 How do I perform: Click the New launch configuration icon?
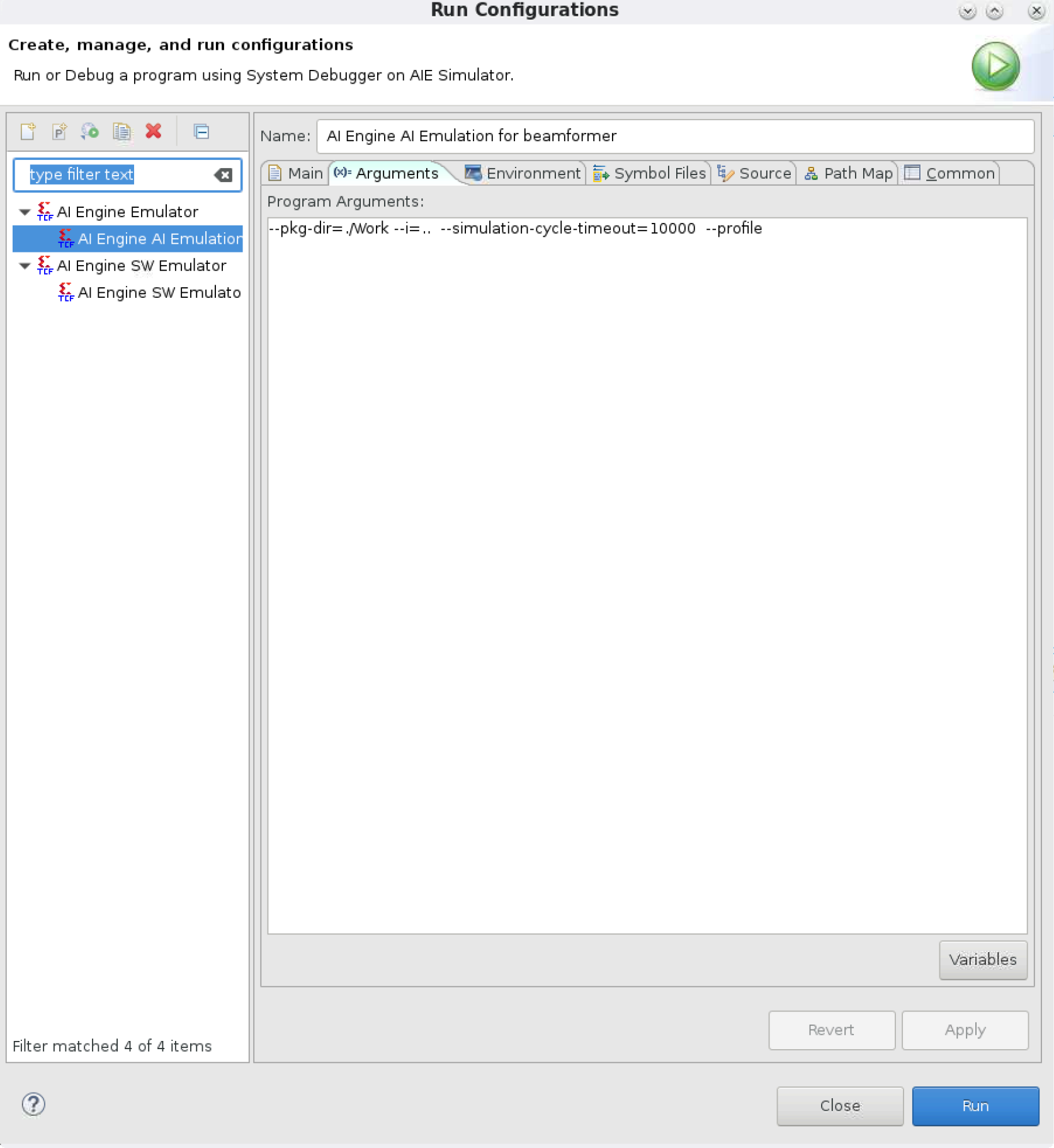[28, 132]
